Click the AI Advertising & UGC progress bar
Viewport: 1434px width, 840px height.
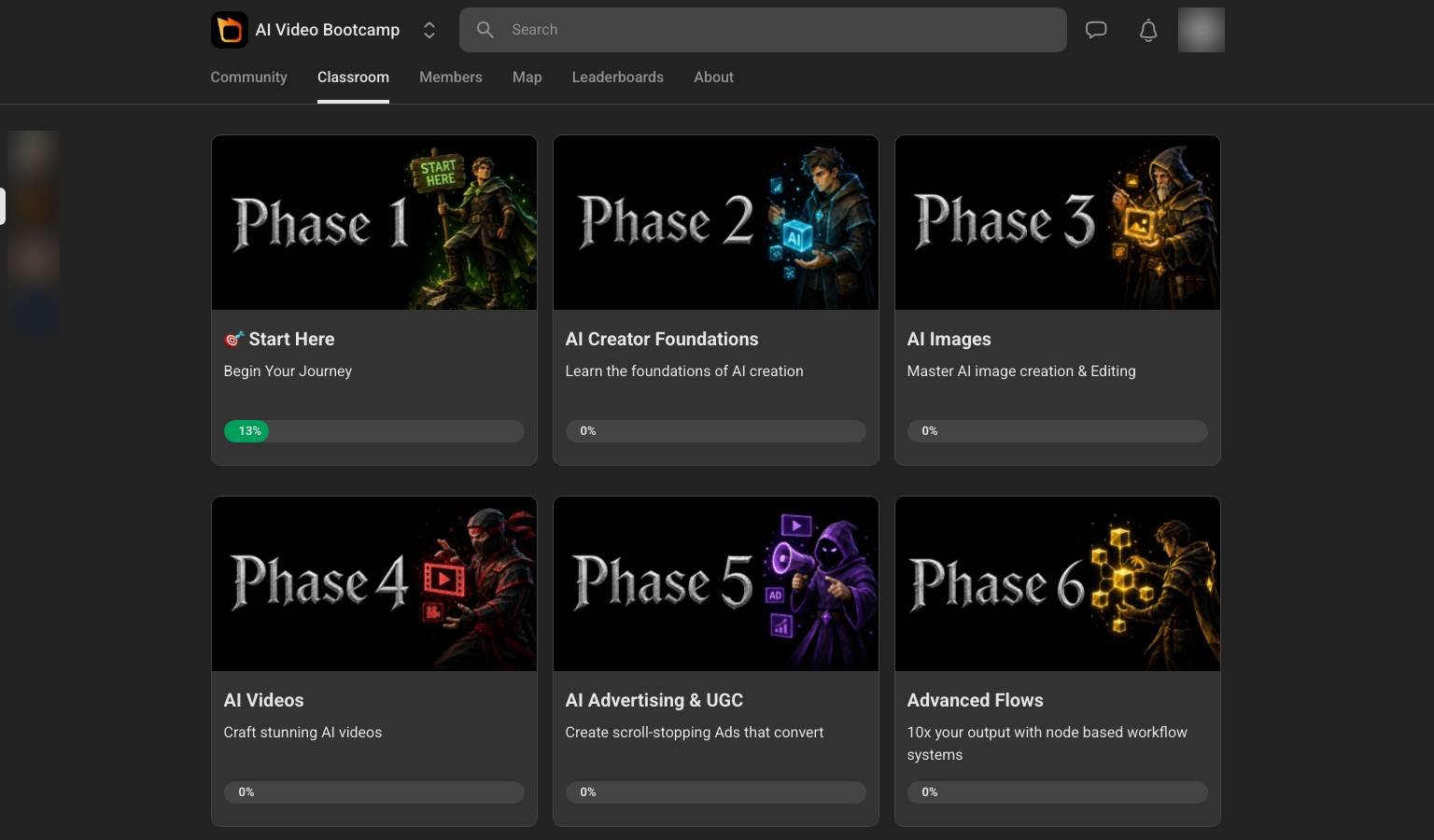click(x=716, y=792)
